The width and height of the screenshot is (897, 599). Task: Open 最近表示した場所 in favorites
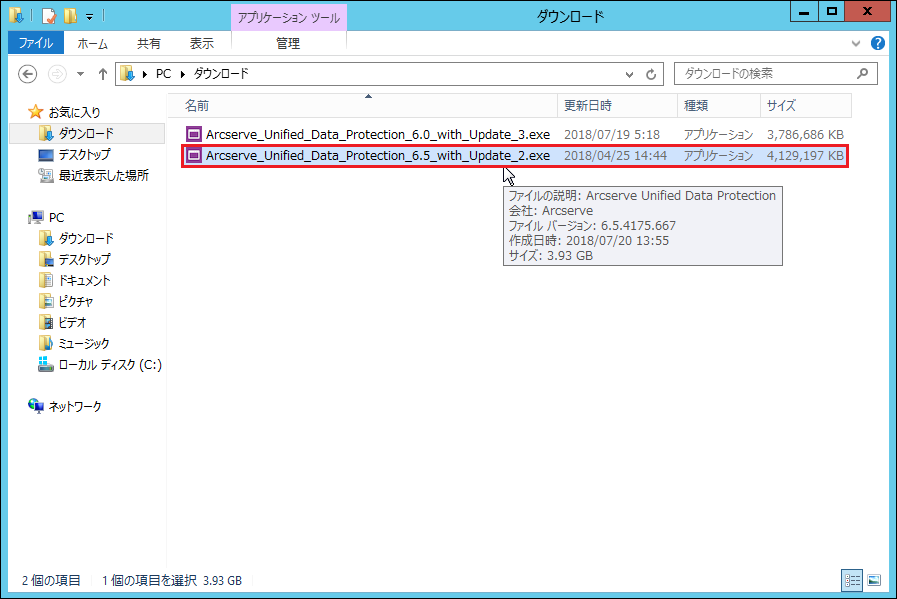click(x=104, y=176)
